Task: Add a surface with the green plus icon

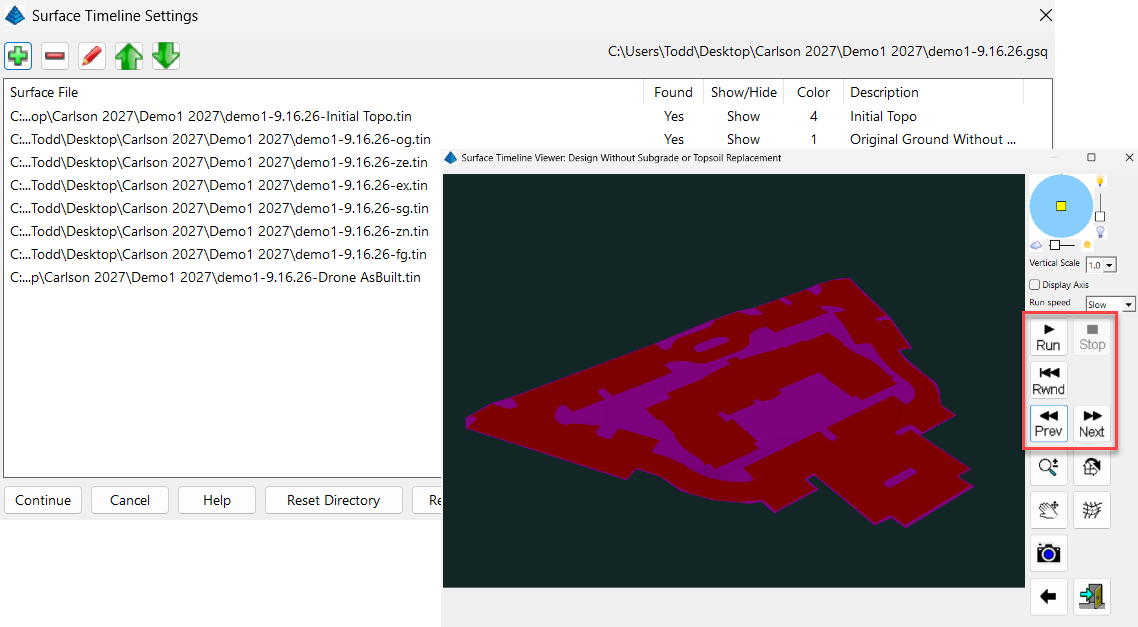Action: tap(18, 56)
